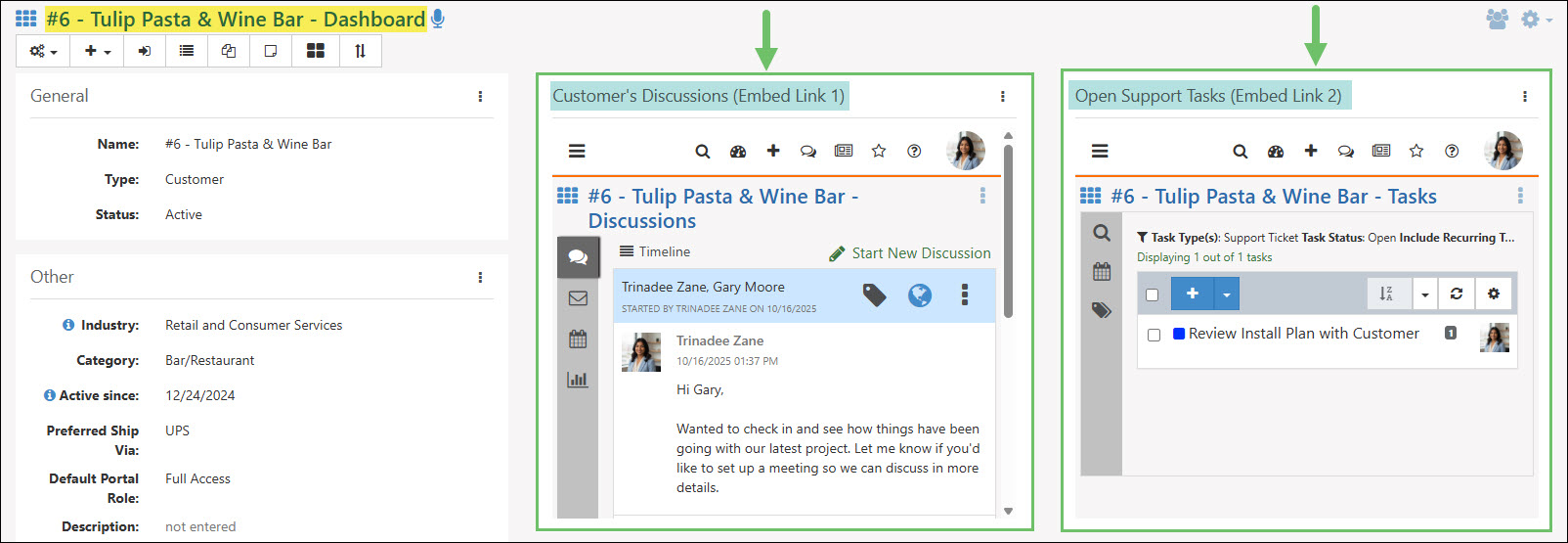This screenshot has width=1568, height=543.
Task: Open hamburger menu in Tasks embed
Action: click(x=1100, y=151)
